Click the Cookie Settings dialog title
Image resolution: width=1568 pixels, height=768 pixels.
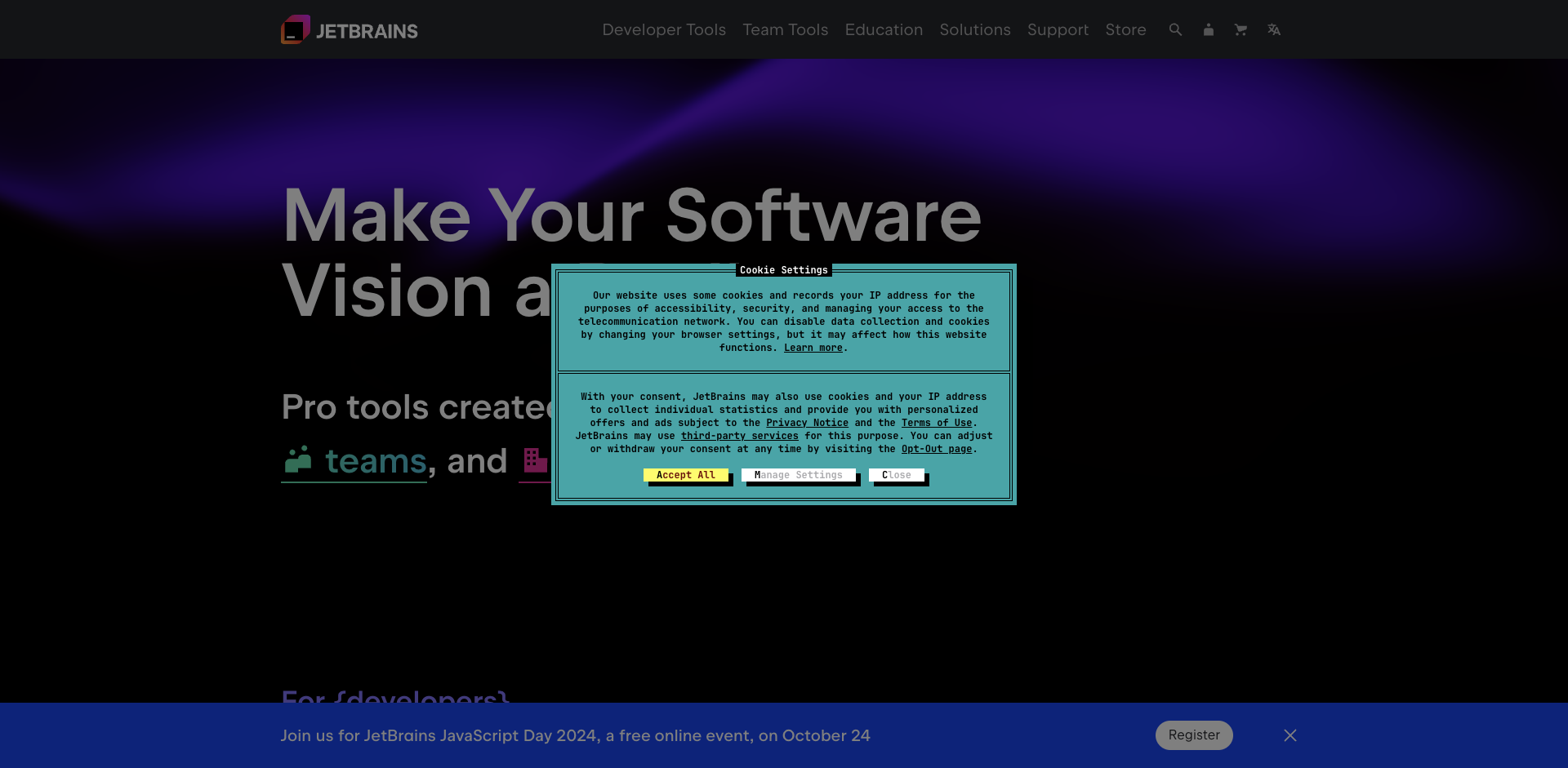coord(784,270)
